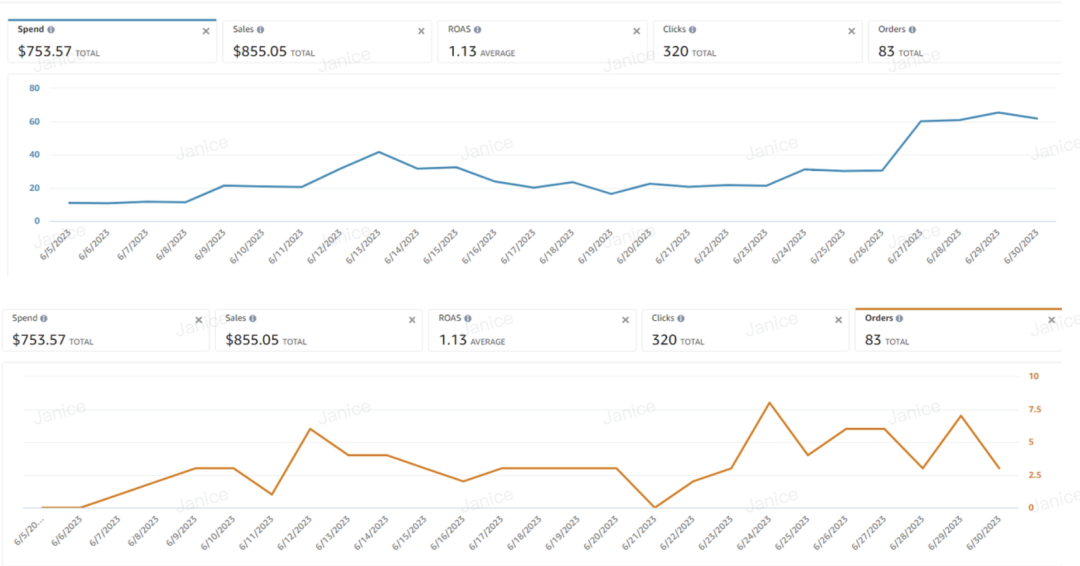This screenshot has height=566, width=1080.
Task: Click the Spend info icon in top chart
Action: click(x=51, y=30)
